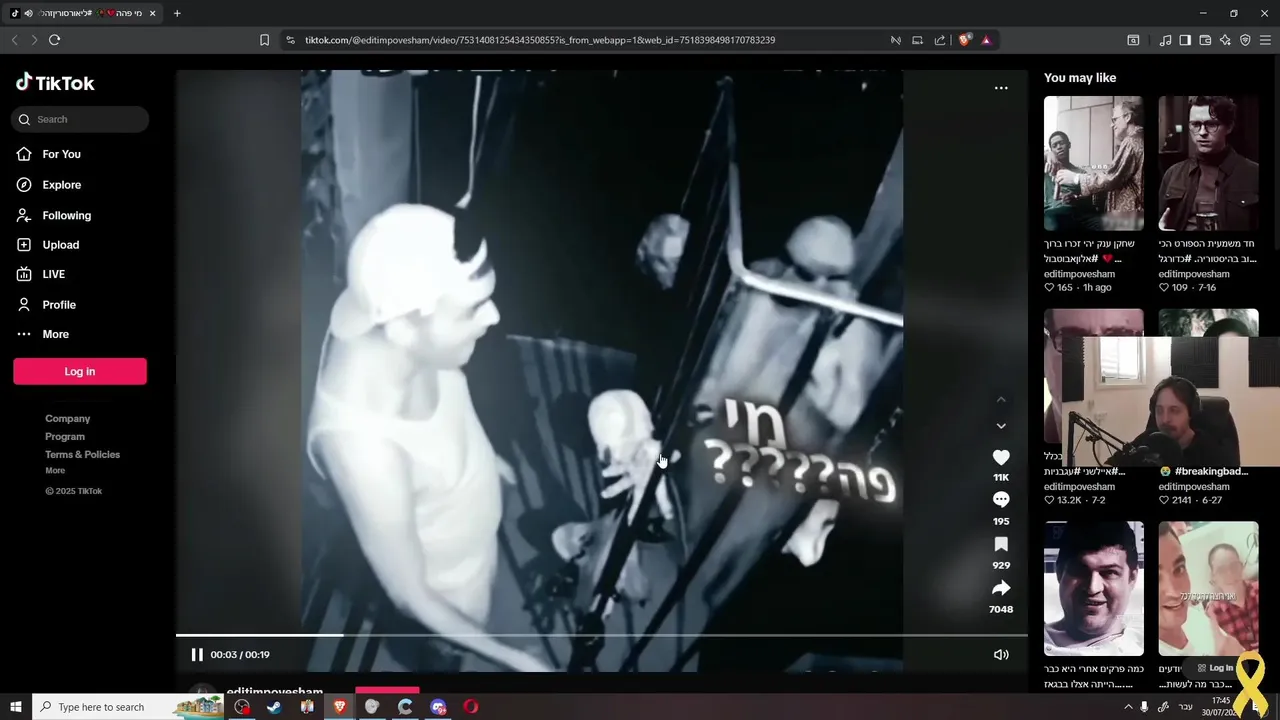Open the LIVE section
Viewport: 1280px width, 720px height.
(x=40, y=274)
